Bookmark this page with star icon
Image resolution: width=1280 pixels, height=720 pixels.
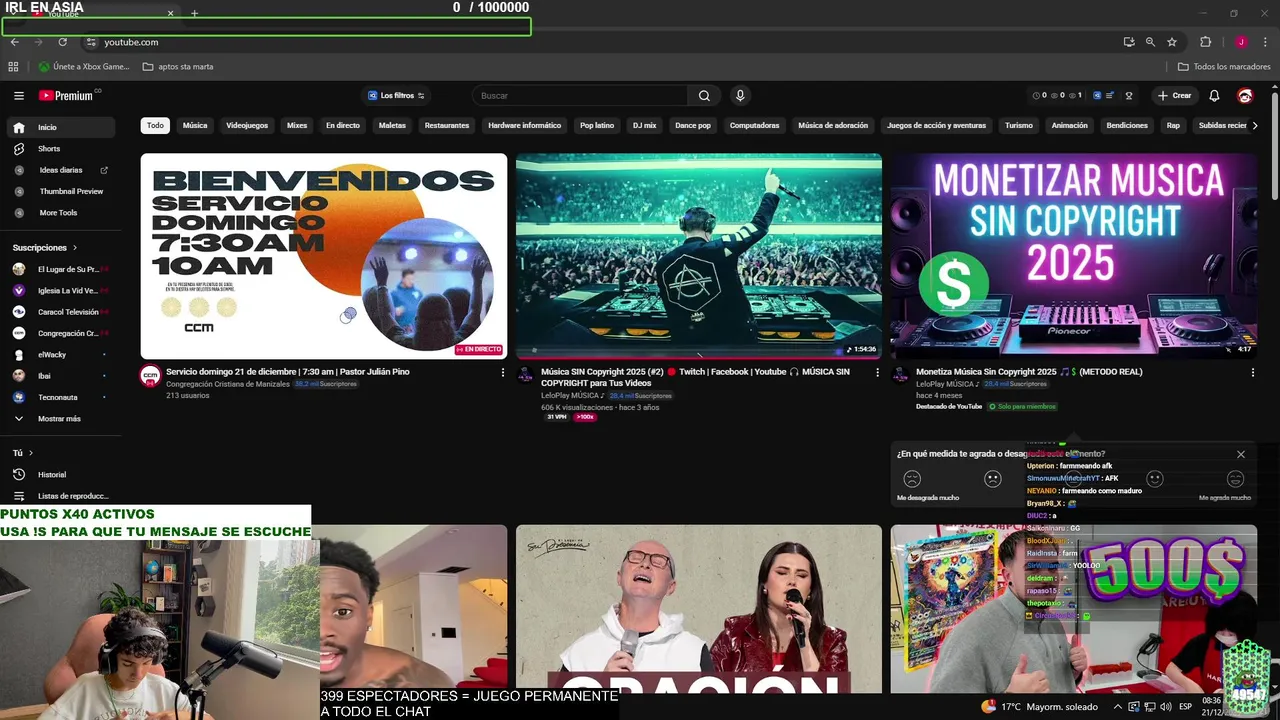[1172, 42]
